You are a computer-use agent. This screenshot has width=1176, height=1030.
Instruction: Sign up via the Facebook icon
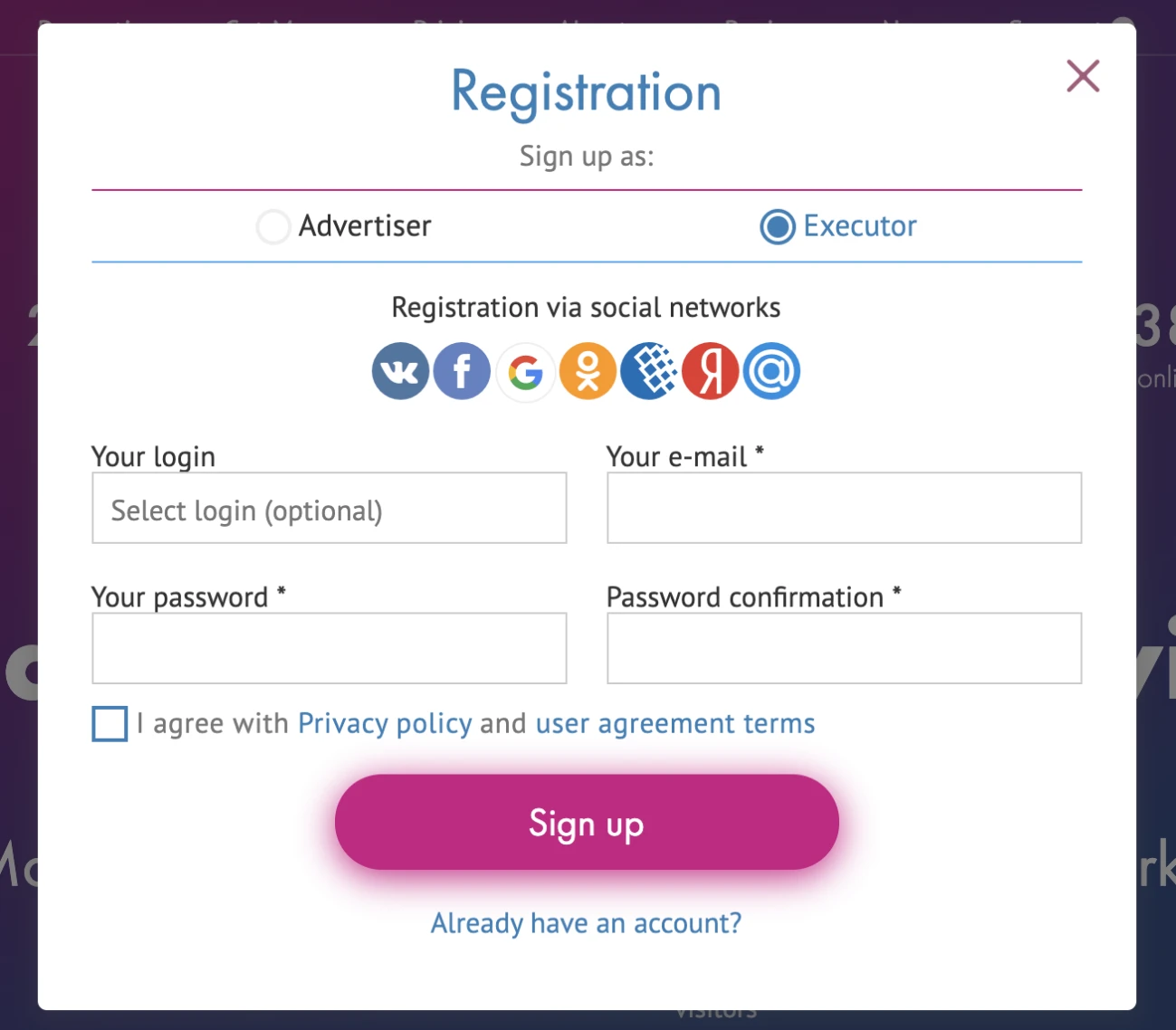pos(462,371)
